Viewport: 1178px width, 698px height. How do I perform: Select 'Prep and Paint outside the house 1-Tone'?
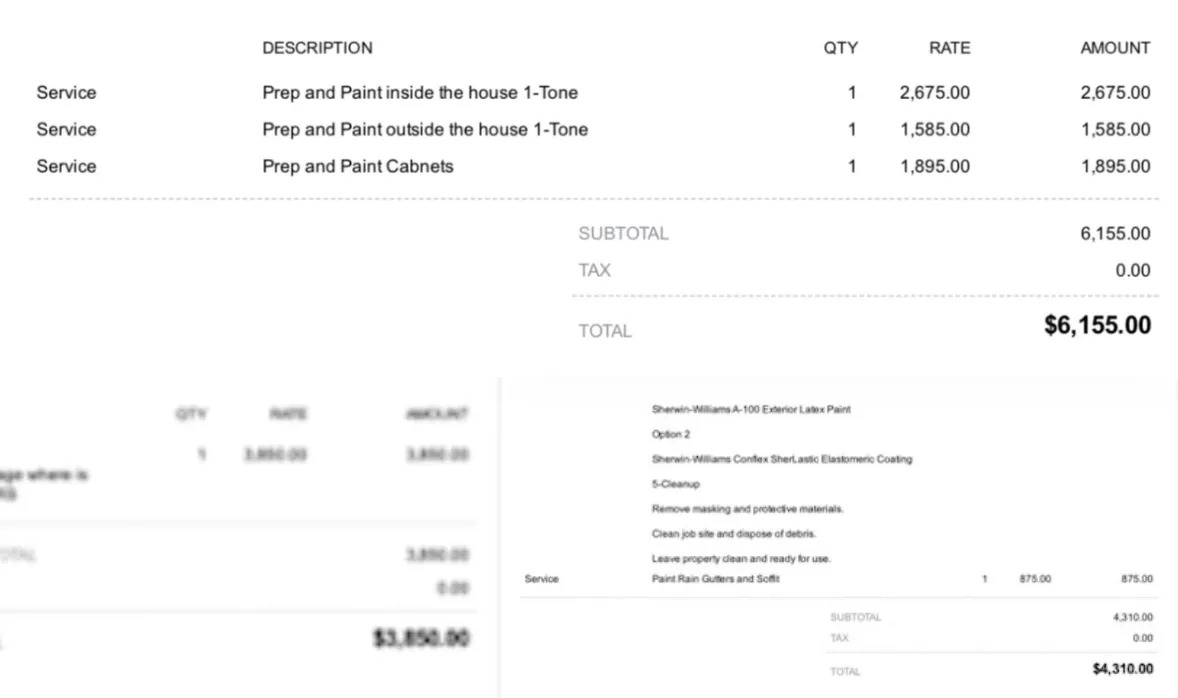coord(424,129)
